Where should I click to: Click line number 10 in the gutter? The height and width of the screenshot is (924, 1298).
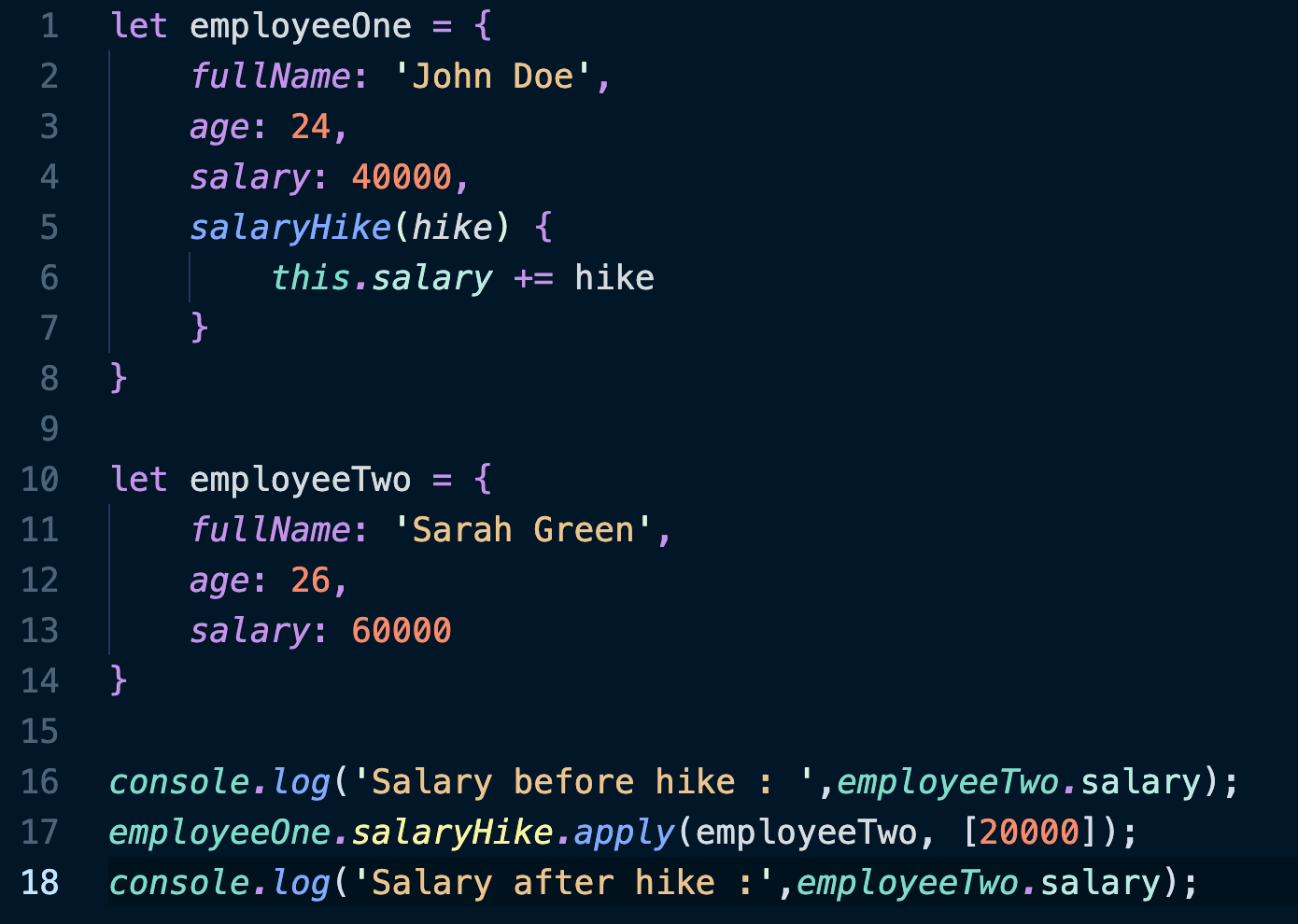tap(40, 480)
